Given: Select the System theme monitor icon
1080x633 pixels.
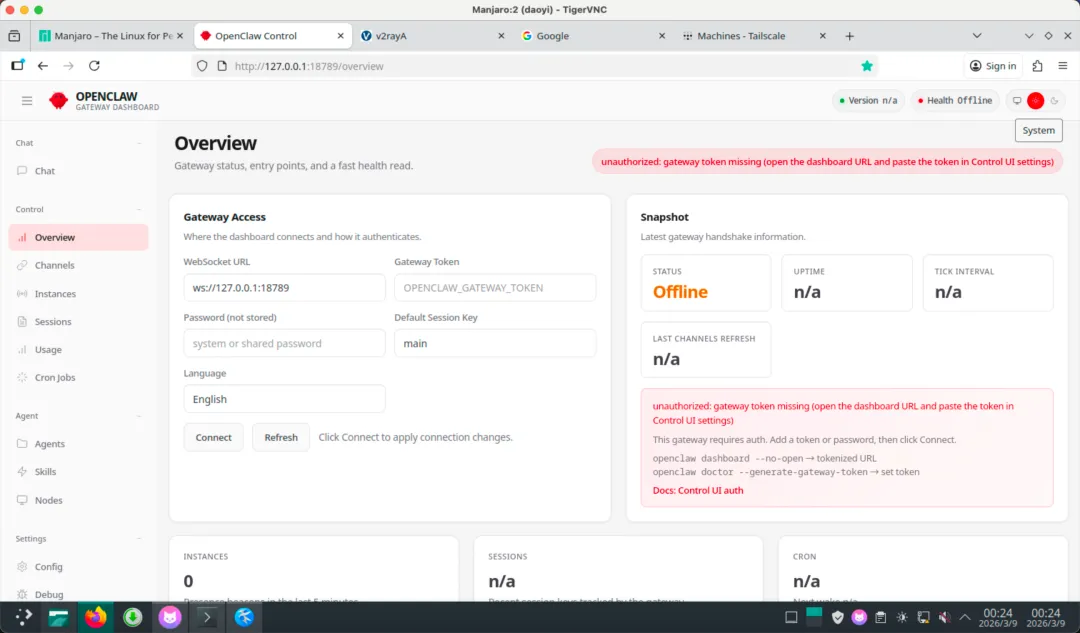Looking at the screenshot, I should (1017, 101).
